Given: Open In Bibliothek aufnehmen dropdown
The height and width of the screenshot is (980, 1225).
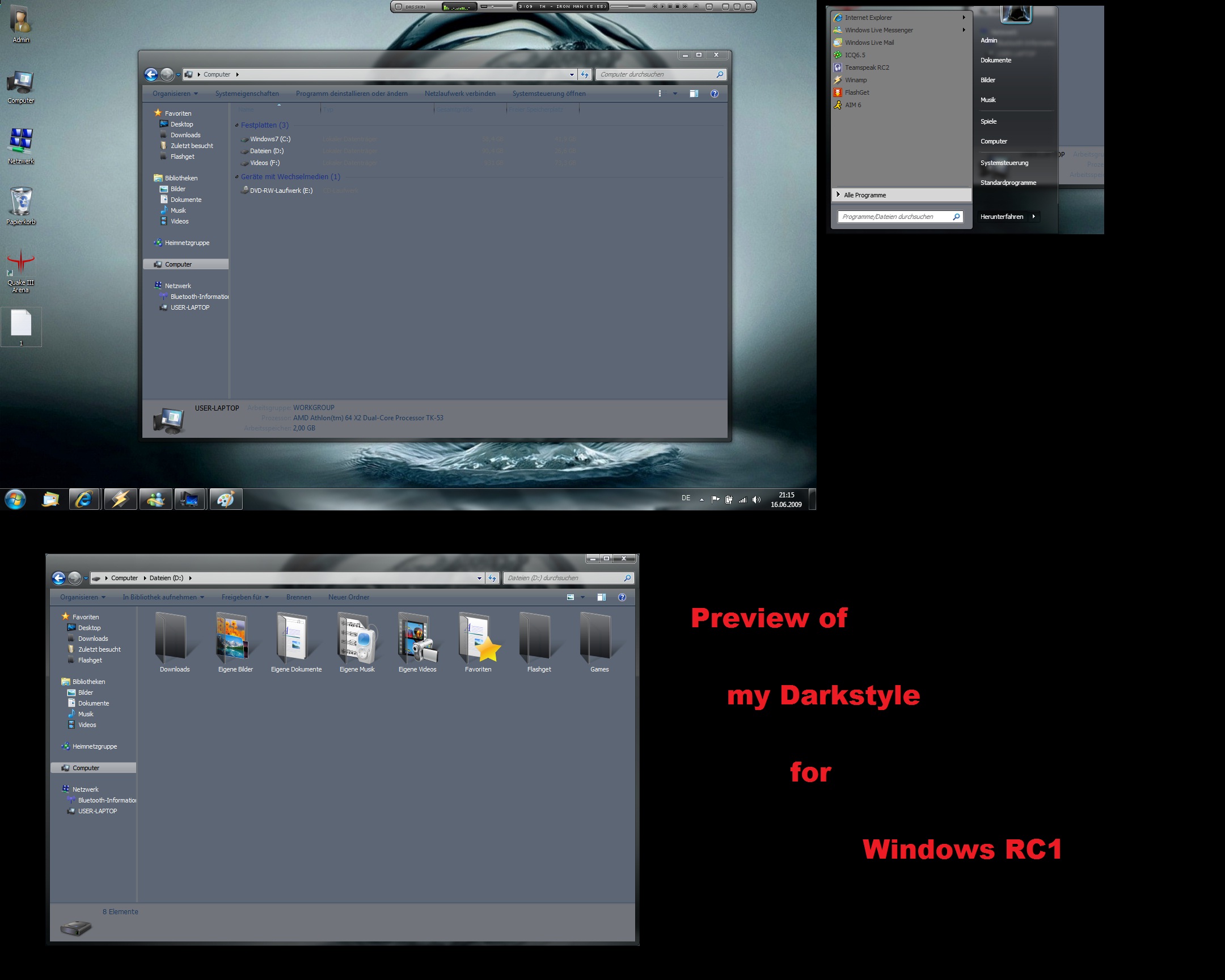Looking at the screenshot, I should pyautogui.click(x=163, y=597).
